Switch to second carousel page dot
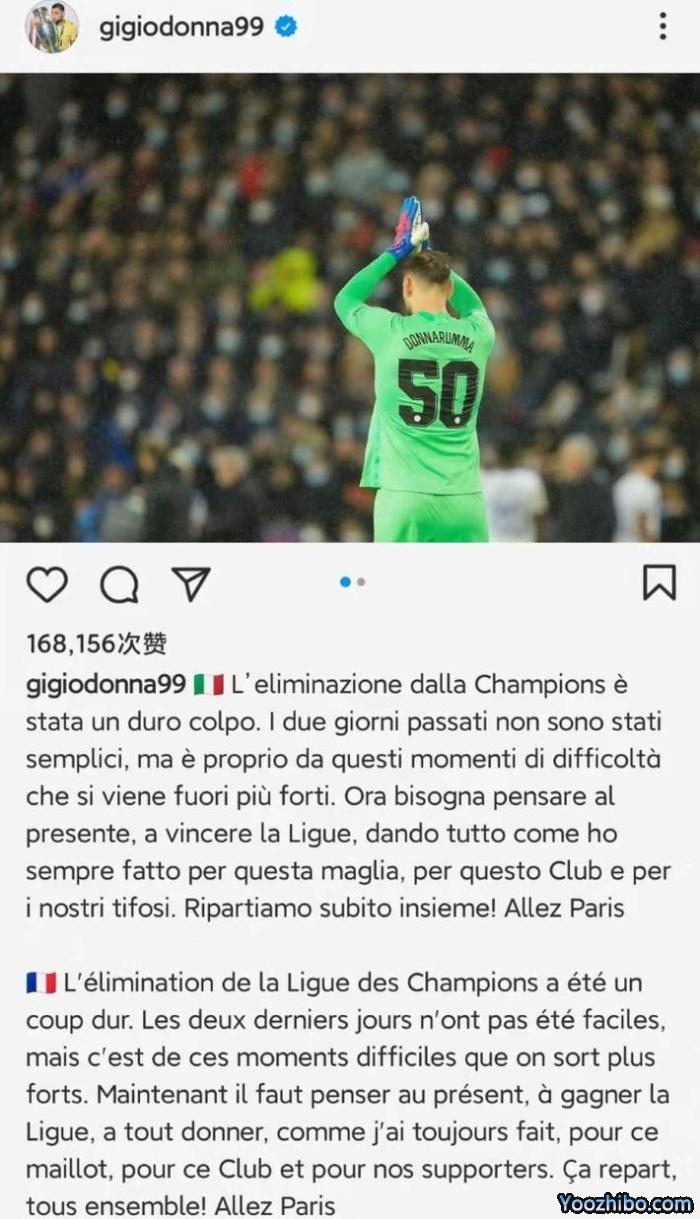Image resolution: width=700 pixels, height=1219 pixels. (361, 582)
